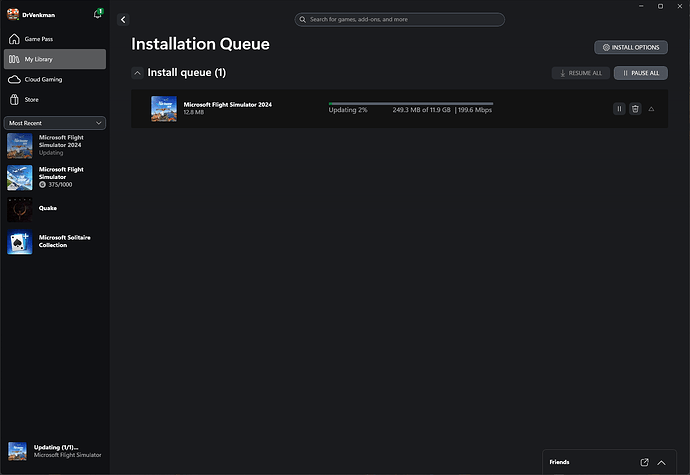Screen dimensions: 690x475
Task: Click the Solitaire Collection card icon
Action: [20, 242]
